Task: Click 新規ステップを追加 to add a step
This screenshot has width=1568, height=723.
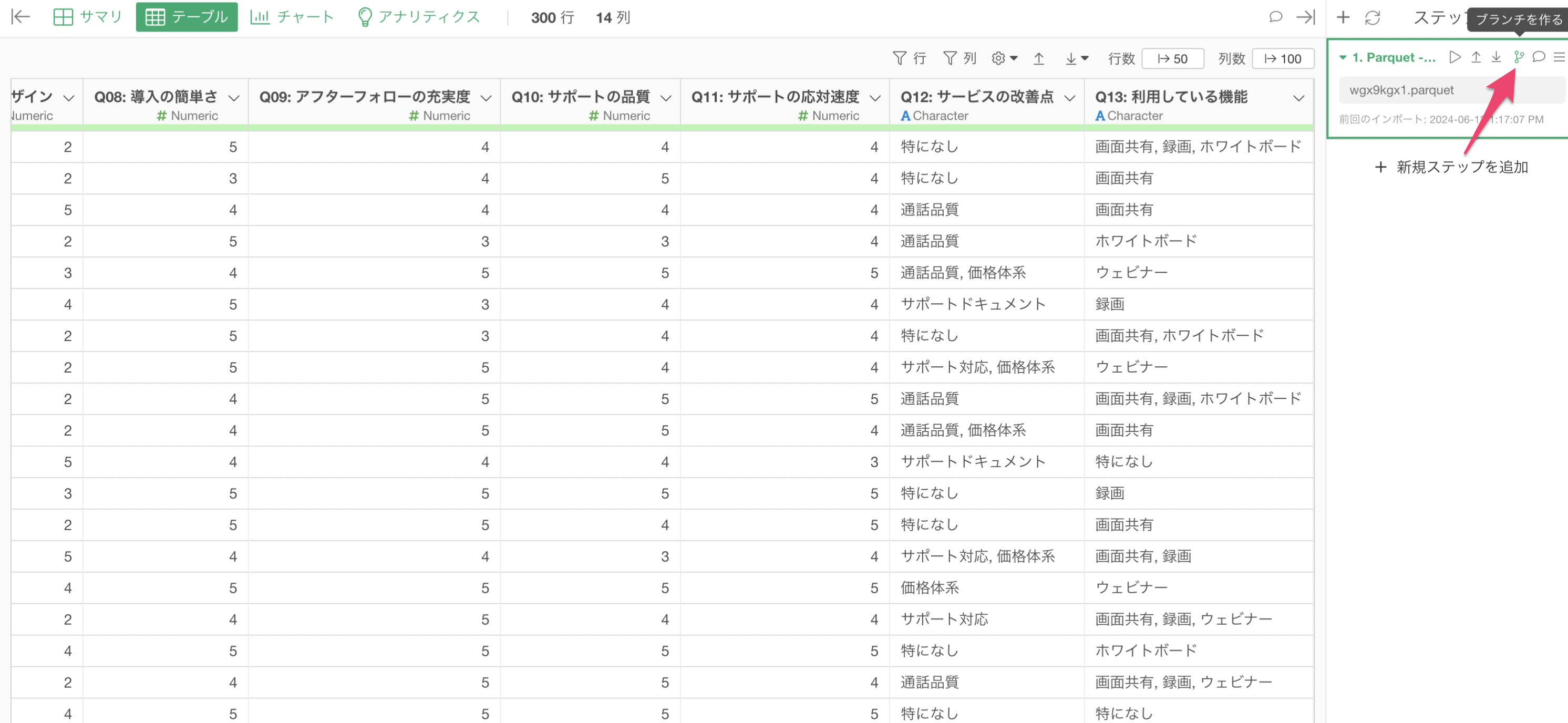Action: 1452,167
